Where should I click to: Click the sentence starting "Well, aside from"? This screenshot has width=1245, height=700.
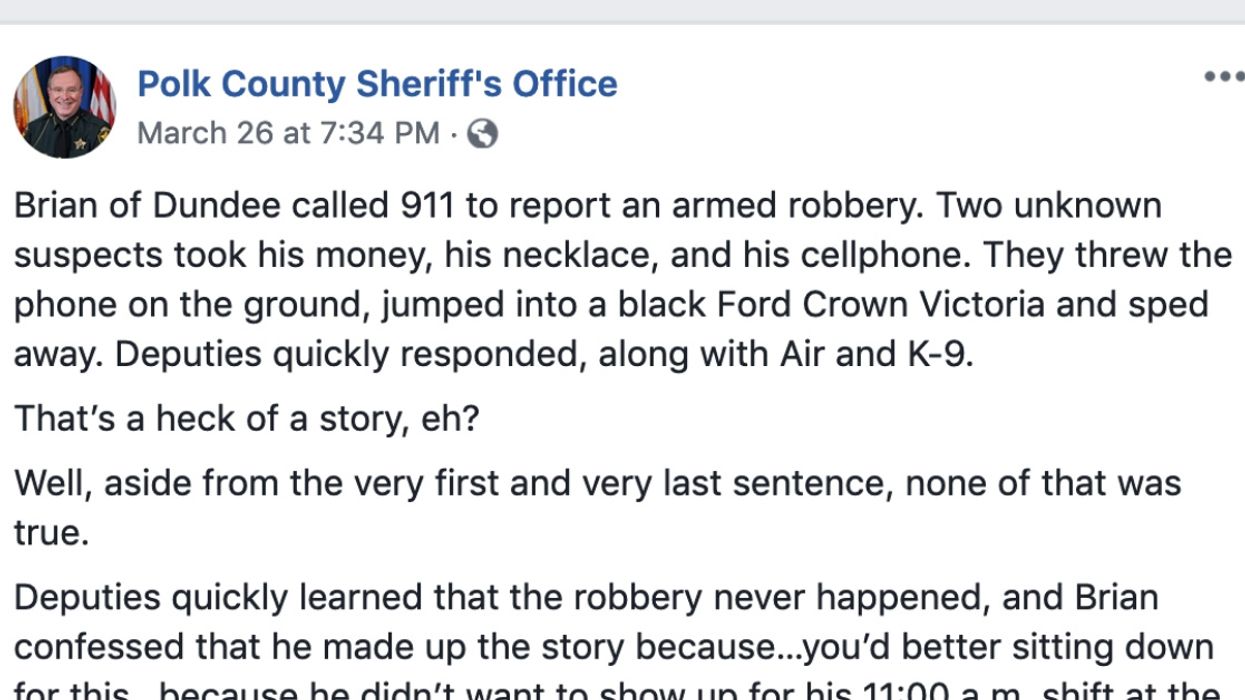pos(597,484)
